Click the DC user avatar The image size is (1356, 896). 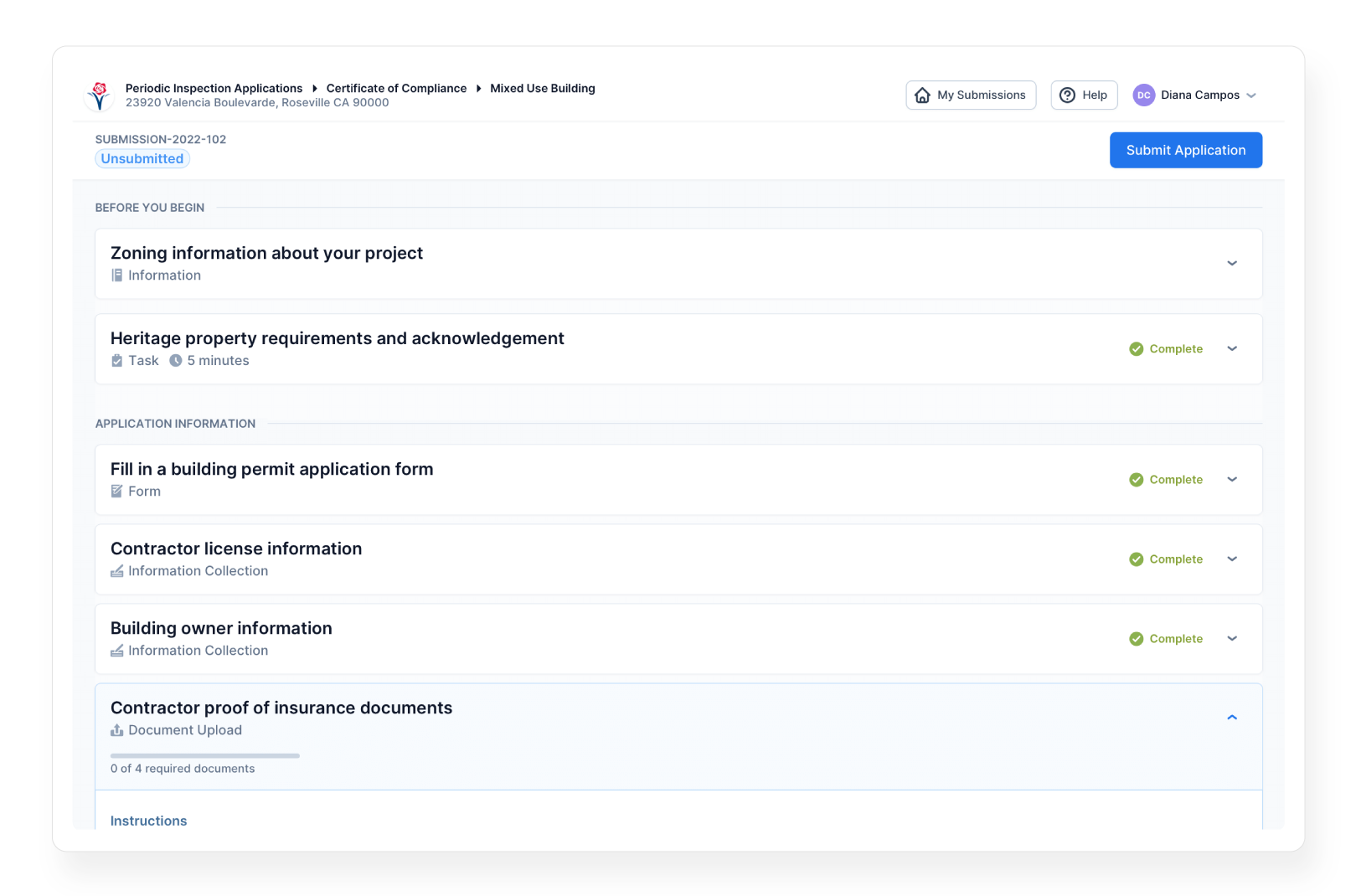point(1143,95)
